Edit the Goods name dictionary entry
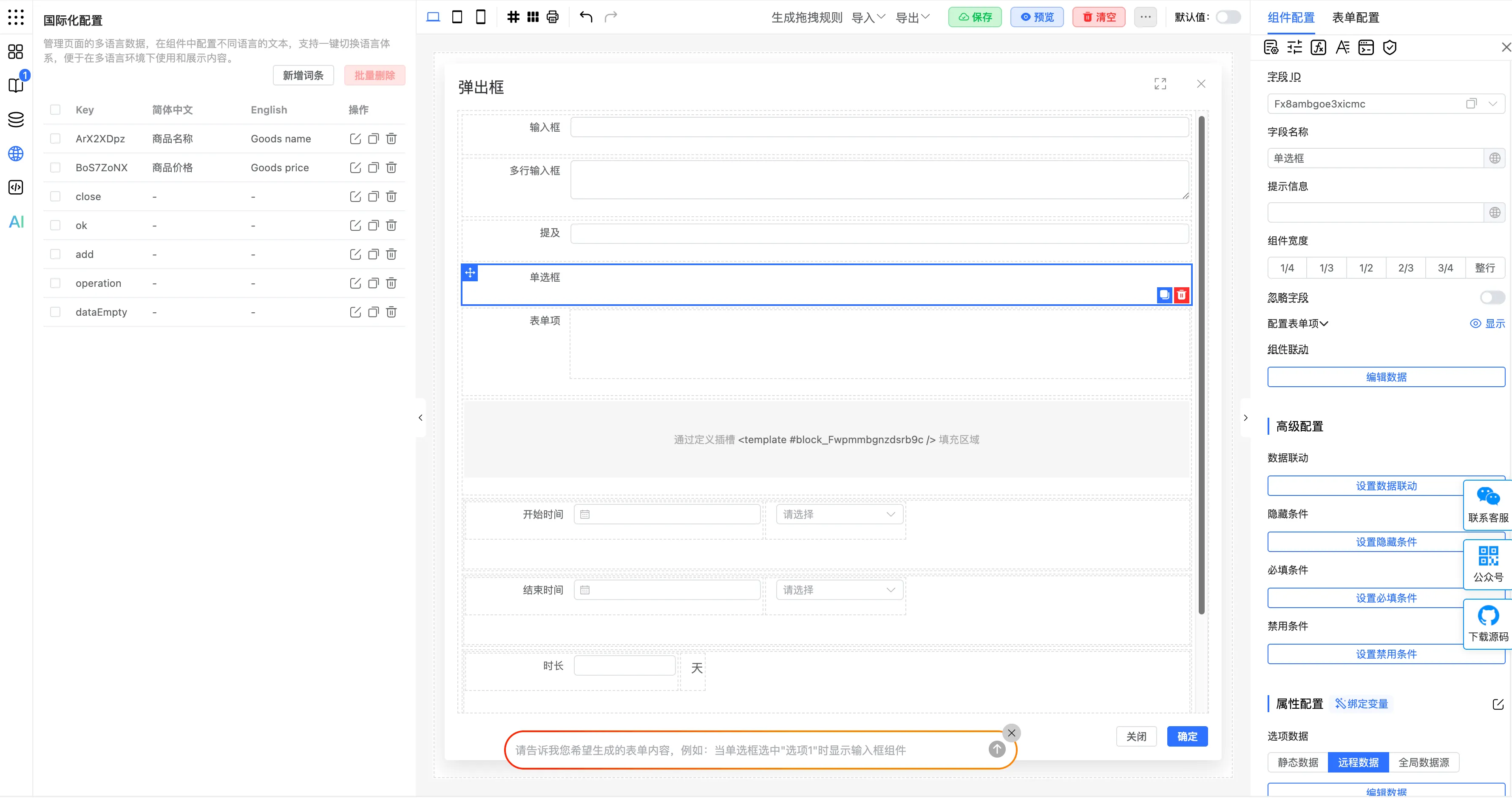The width and height of the screenshot is (1512, 798). click(355, 139)
